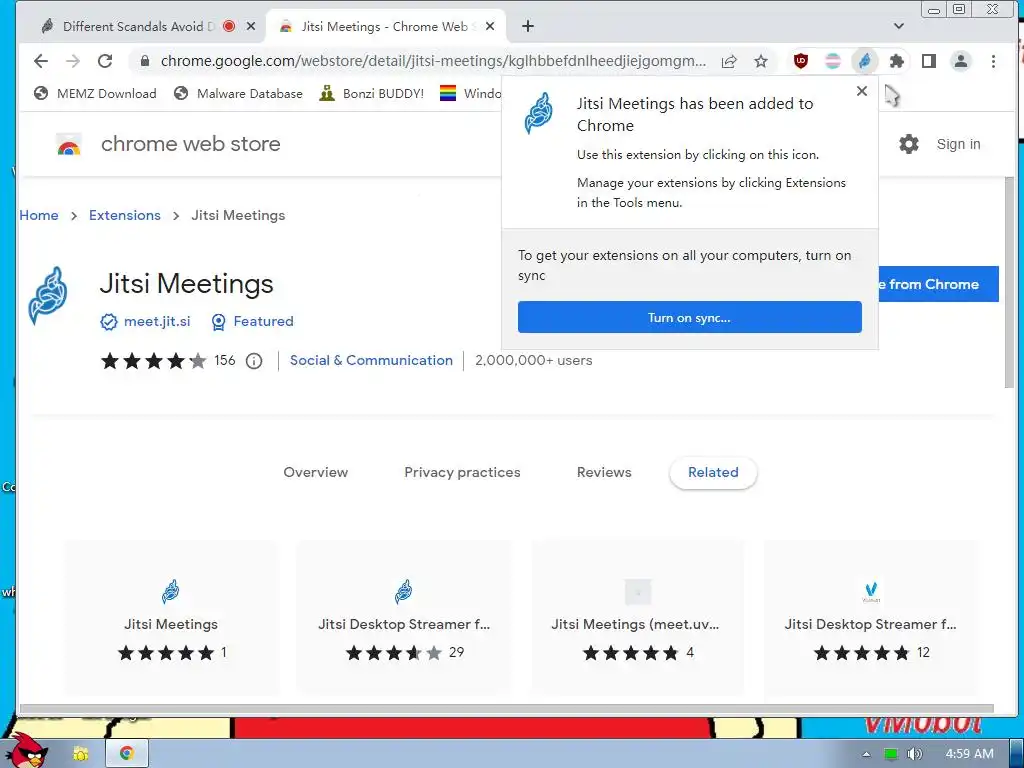Click the 4:59 AM taskbar clock
The image size is (1024, 768).
969,754
